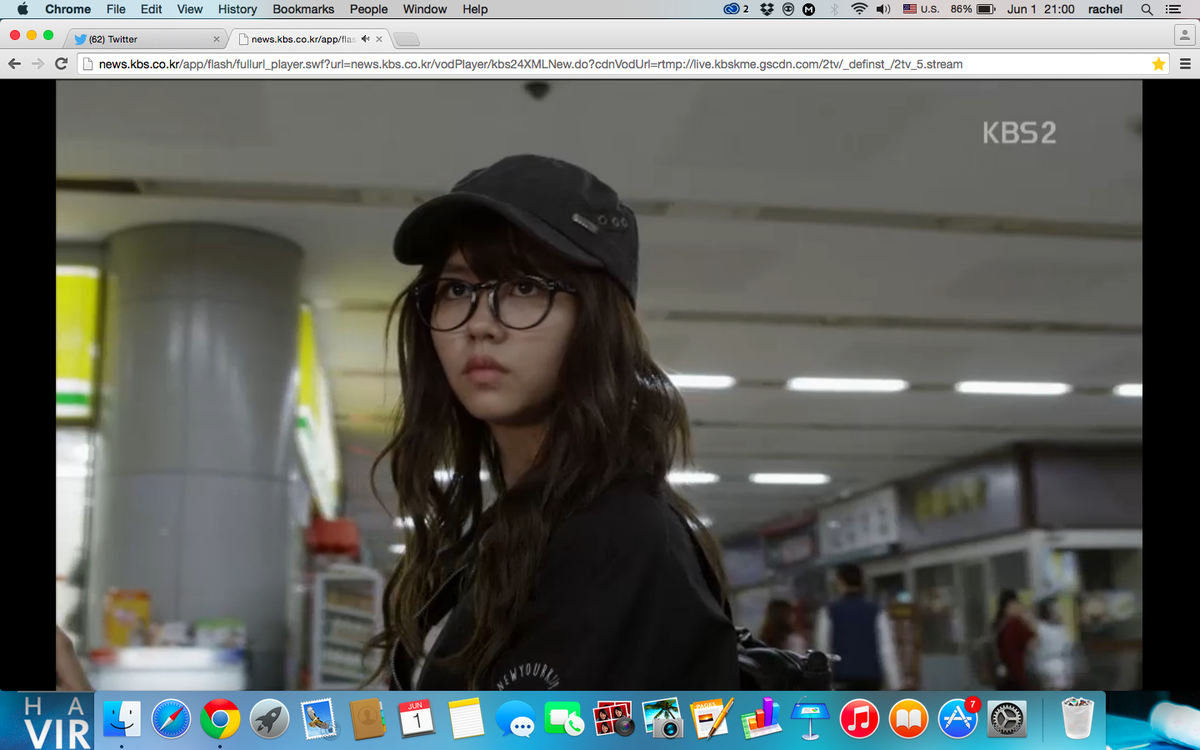This screenshot has width=1200, height=750.
Task: Bookmark this page with the star icon
Action: pos(1158,64)
